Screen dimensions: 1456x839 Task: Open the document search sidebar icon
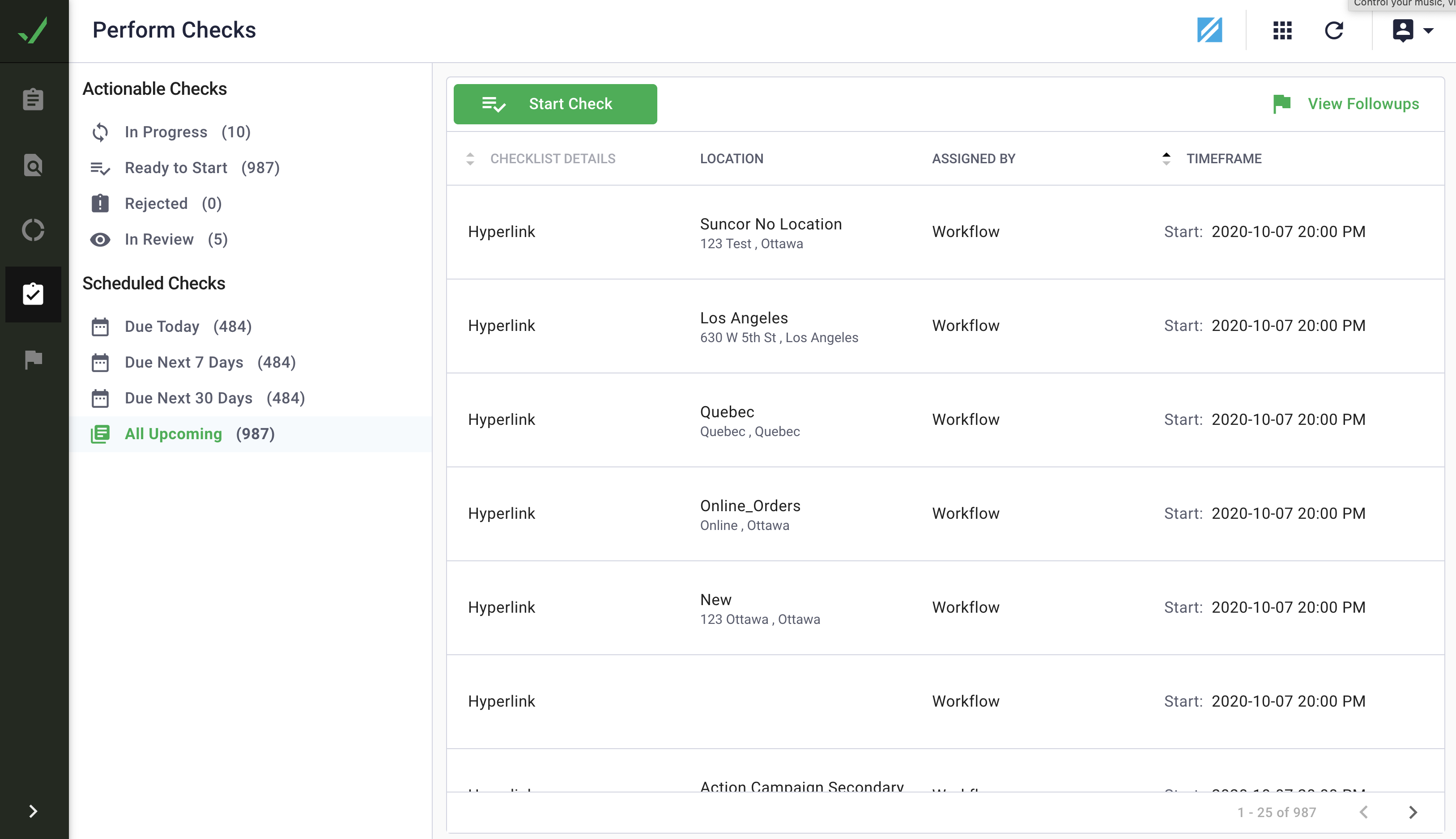[x=33, y=165]
